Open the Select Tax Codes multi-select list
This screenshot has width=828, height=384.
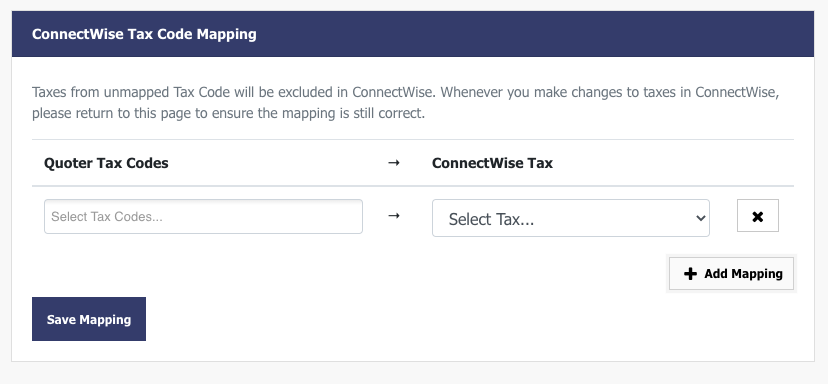[x=203, y=217]
